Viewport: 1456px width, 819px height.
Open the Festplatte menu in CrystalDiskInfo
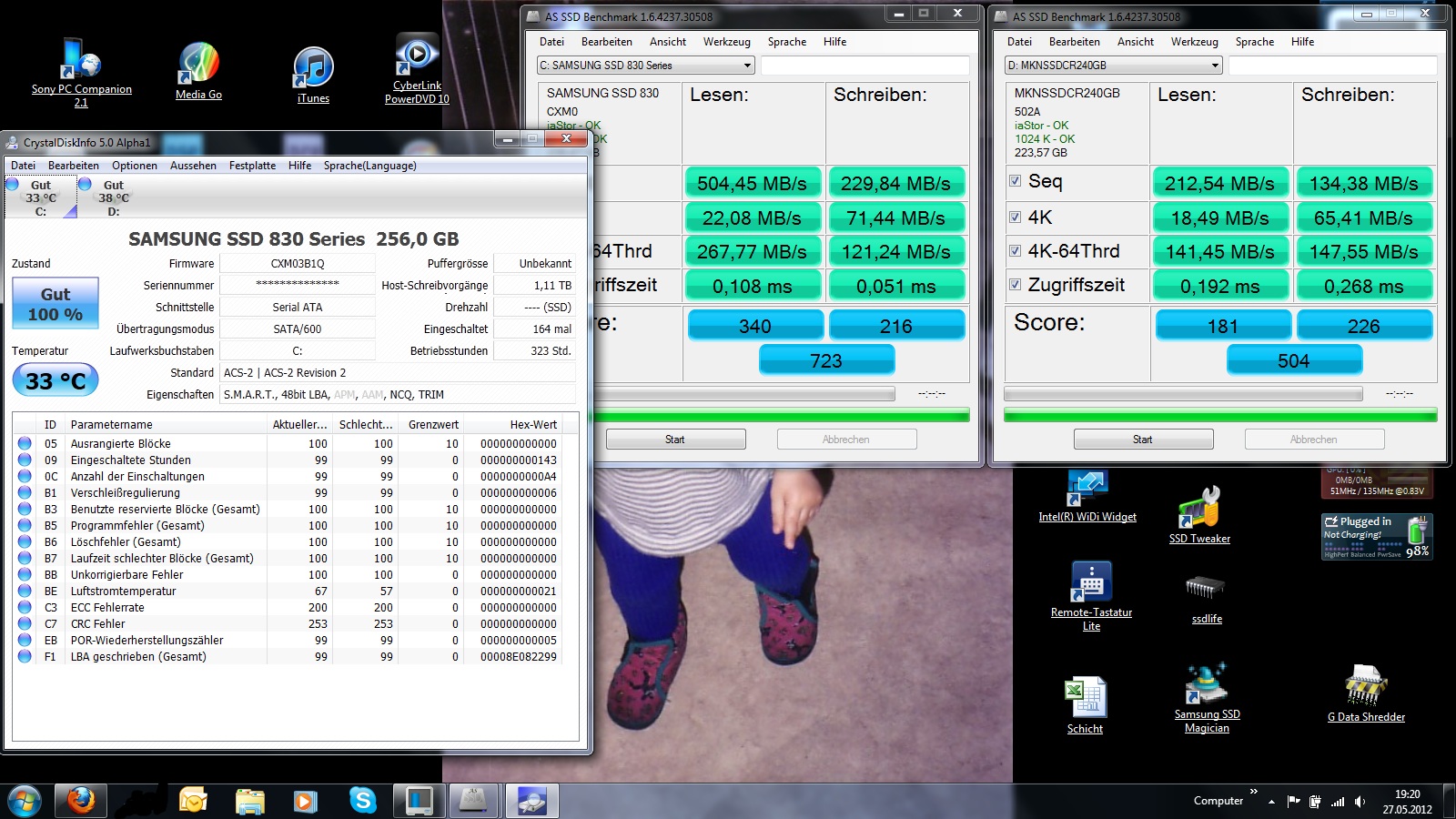(252, 166)
